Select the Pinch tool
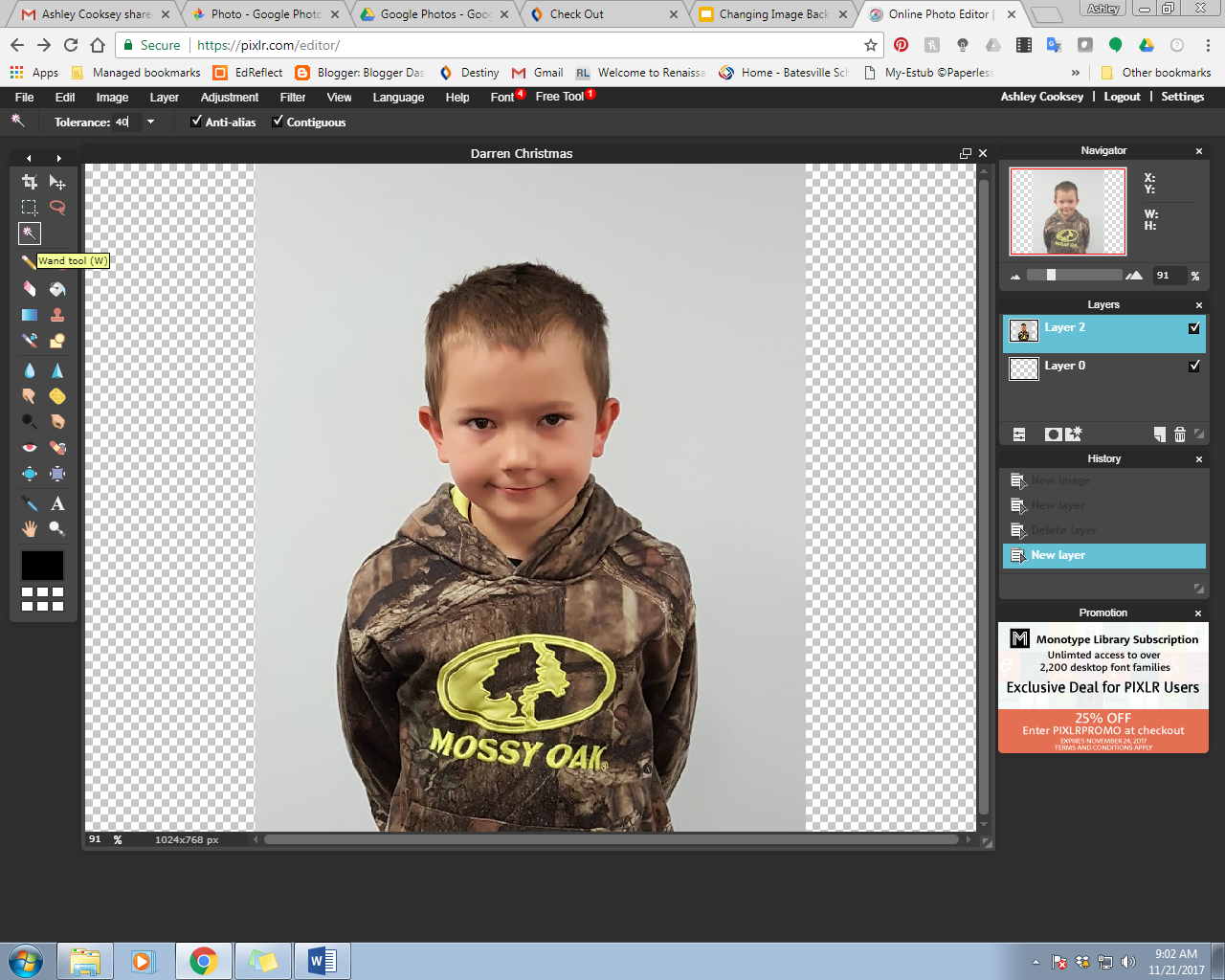 point(57,474)
